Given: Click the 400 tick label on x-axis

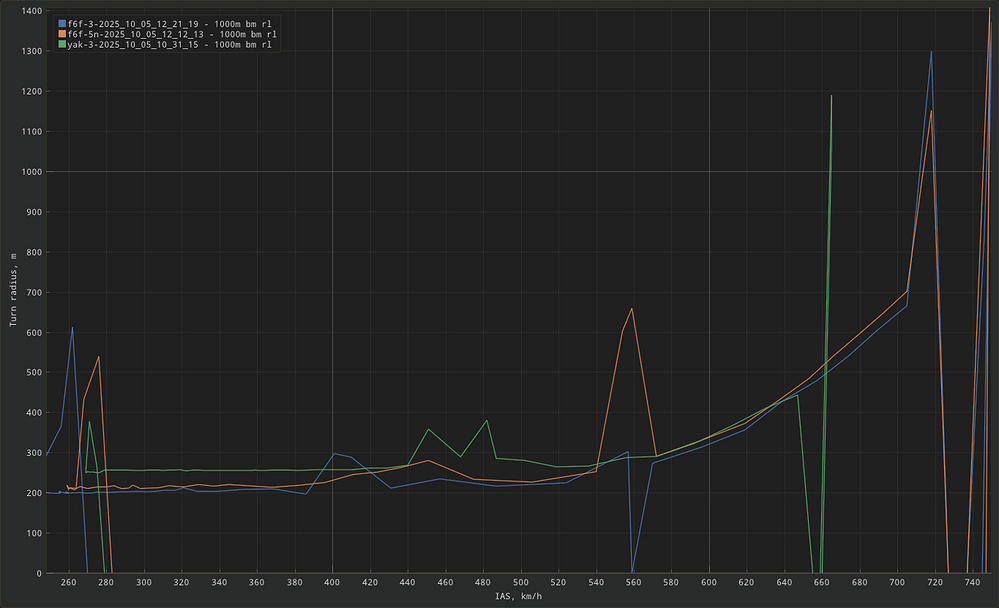Looking at the screenshot, I should (332, 581).
